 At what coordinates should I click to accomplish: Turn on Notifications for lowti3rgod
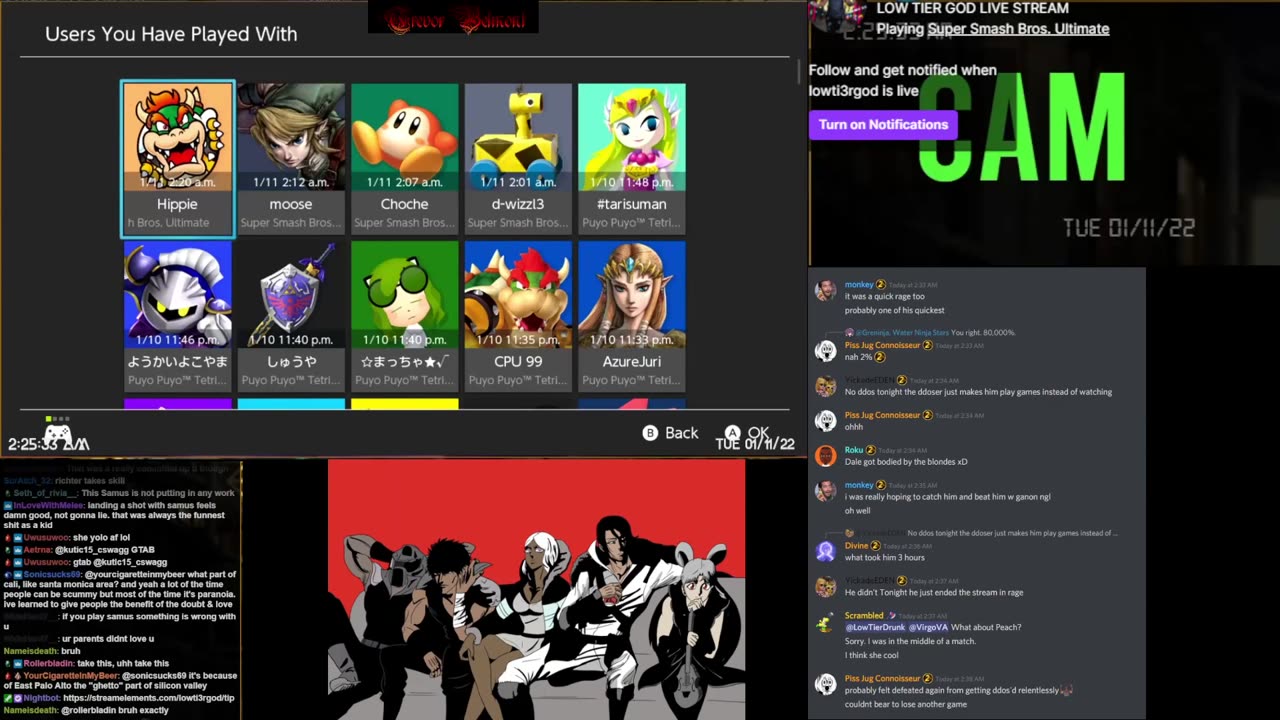pos(883,125)
